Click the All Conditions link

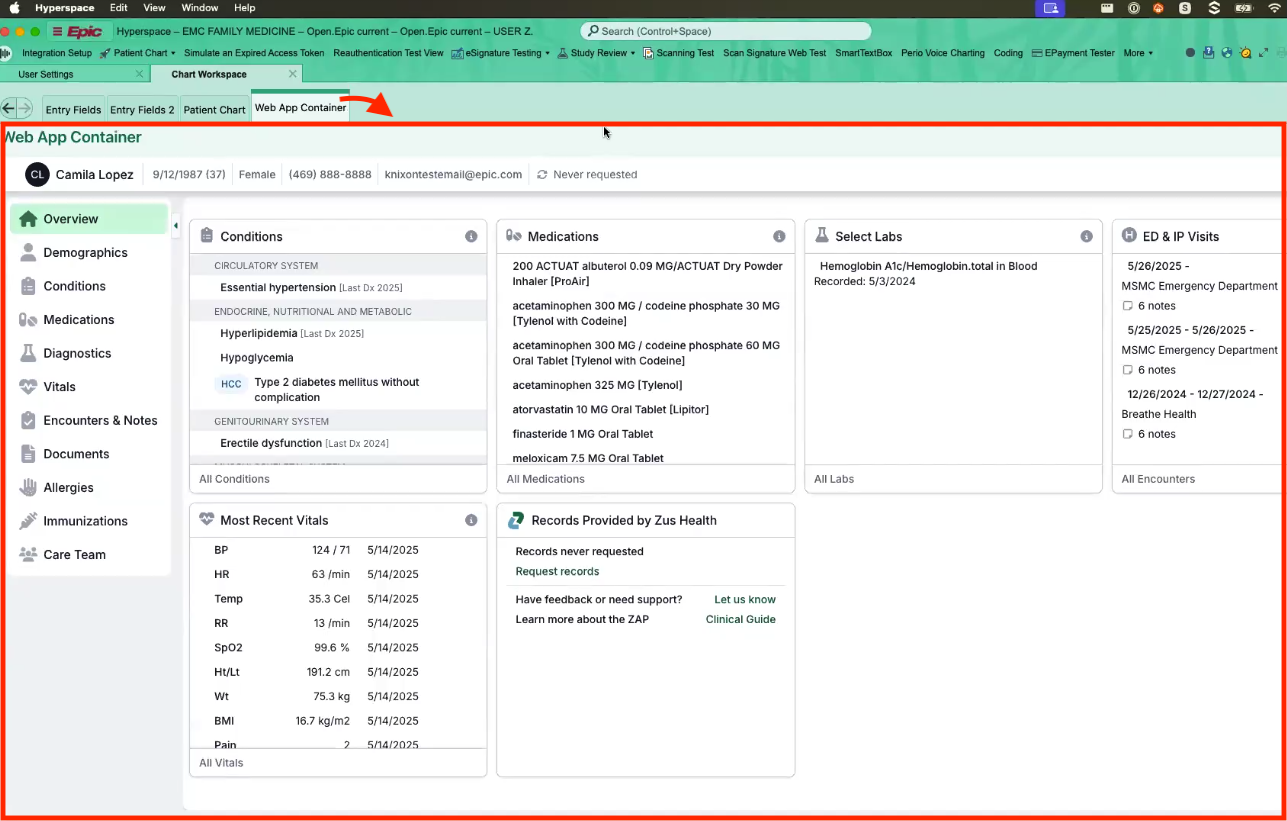pyautogui.click(x=234, y=479)
